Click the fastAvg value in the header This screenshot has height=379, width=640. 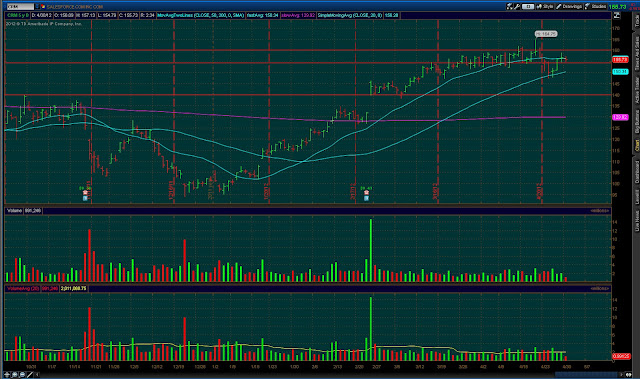263,16
